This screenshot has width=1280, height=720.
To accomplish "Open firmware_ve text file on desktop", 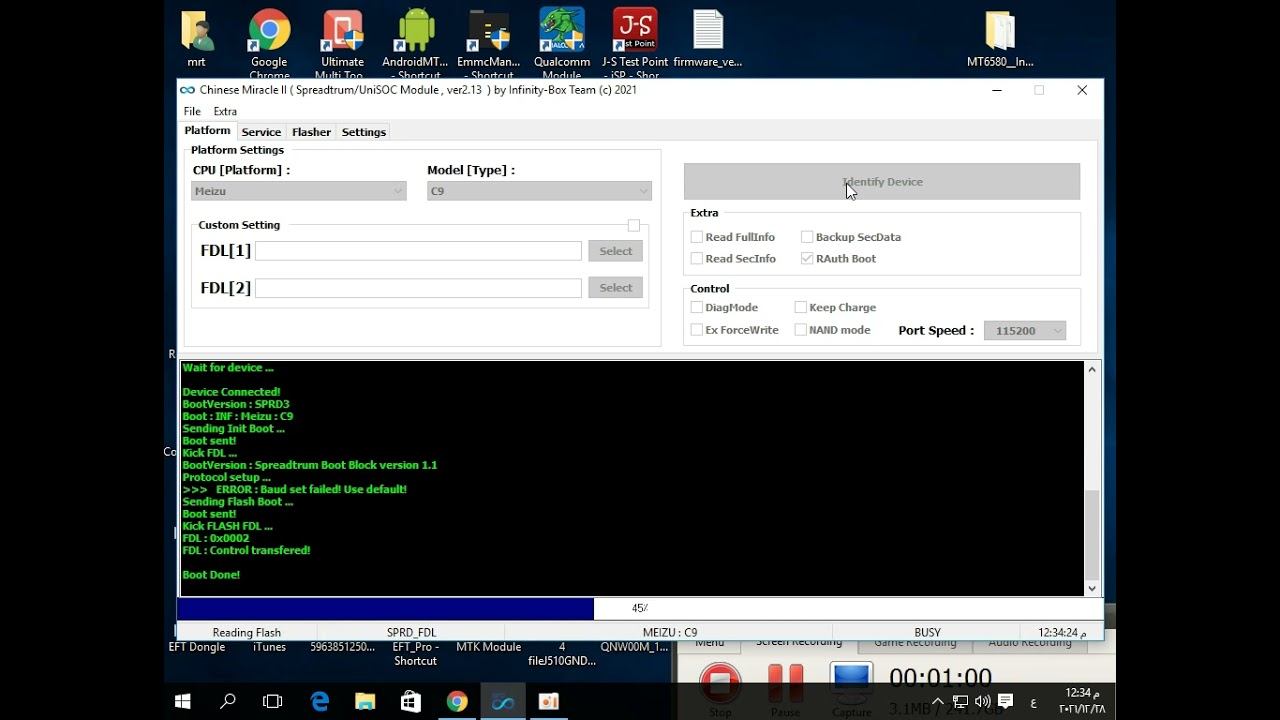I will (x=708, y=38).
